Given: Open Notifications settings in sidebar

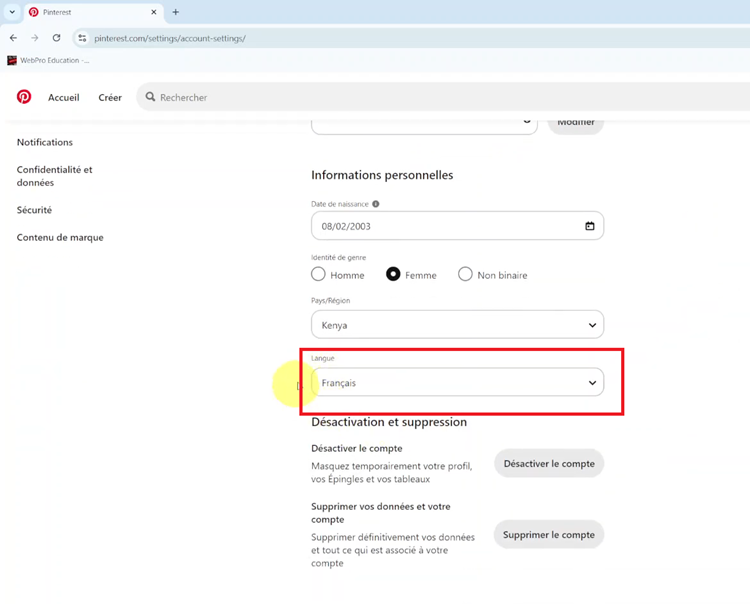Looking at the screenshot, I should [45, 142].
